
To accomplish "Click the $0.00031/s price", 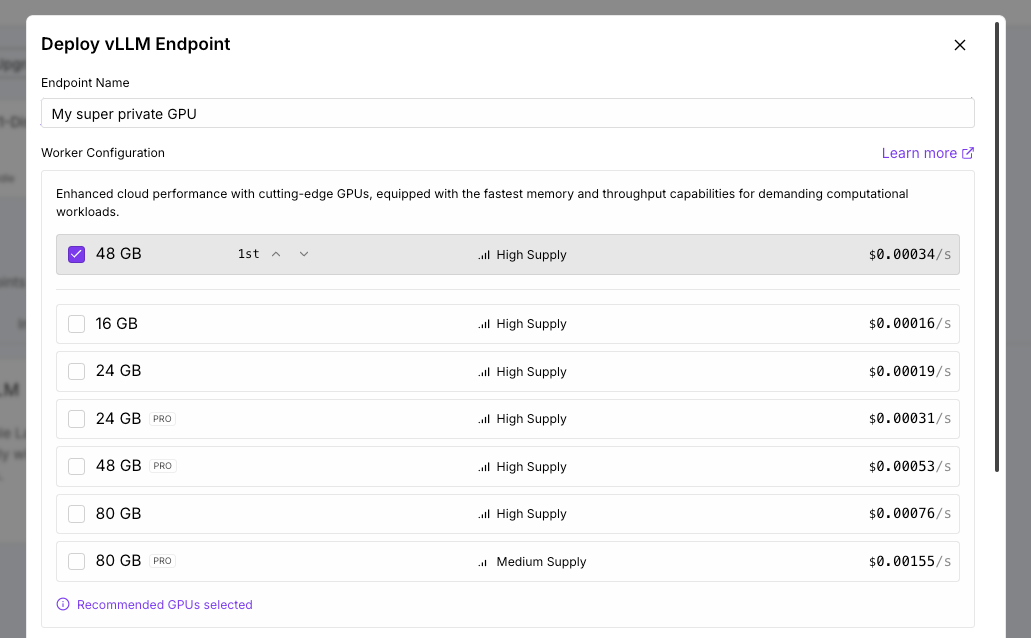I will [909, 419].
